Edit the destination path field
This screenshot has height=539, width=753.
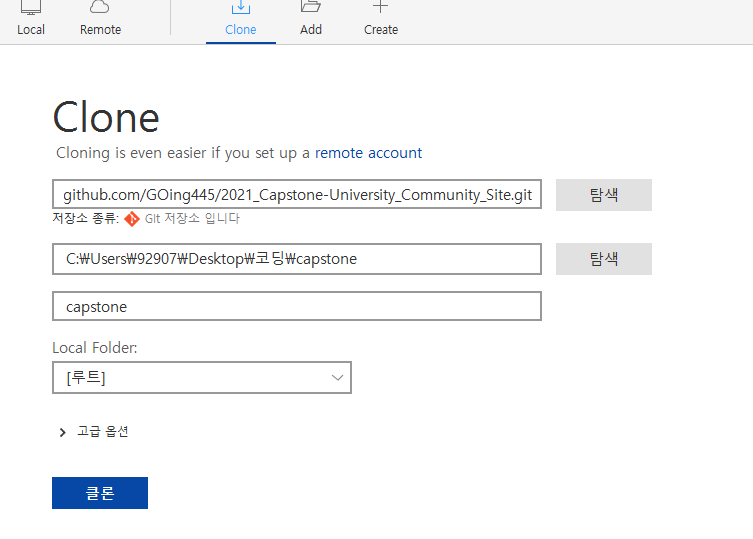click(297, 259)
